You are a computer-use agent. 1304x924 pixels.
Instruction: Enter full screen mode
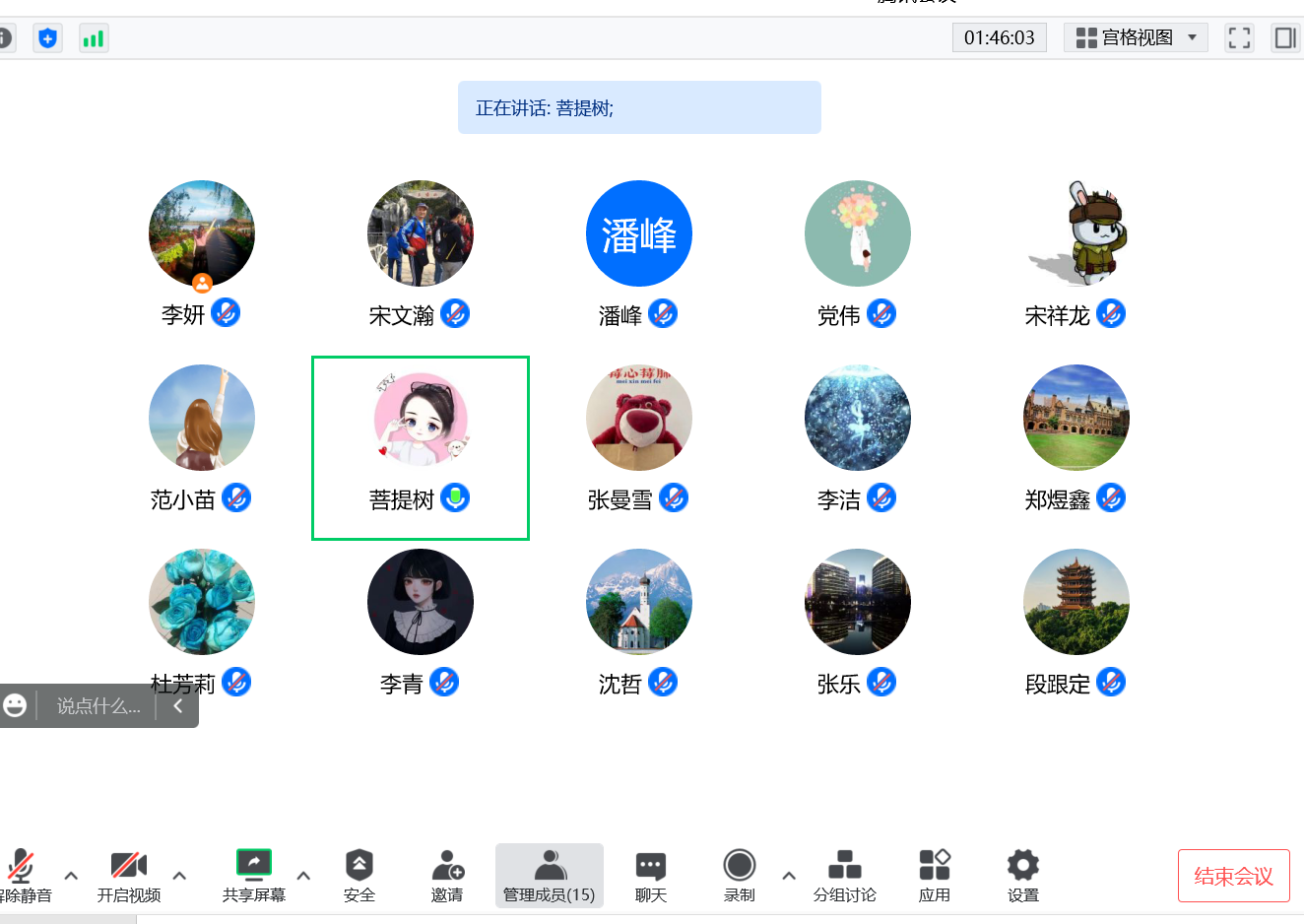1239,38
